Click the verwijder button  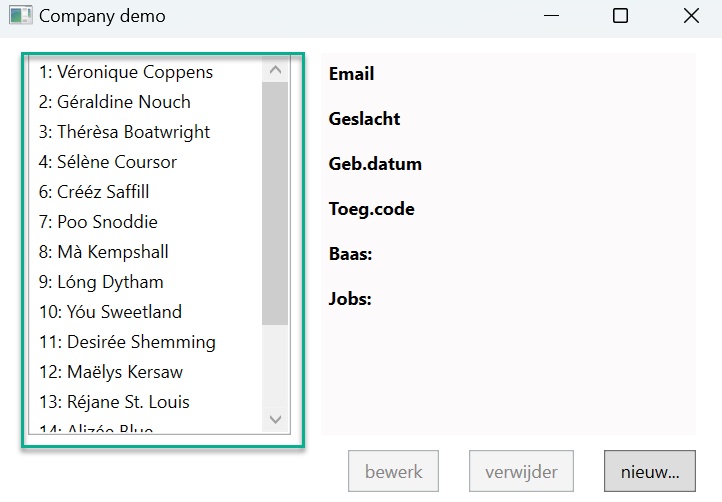pyautogui.click(x=521, y=472)
